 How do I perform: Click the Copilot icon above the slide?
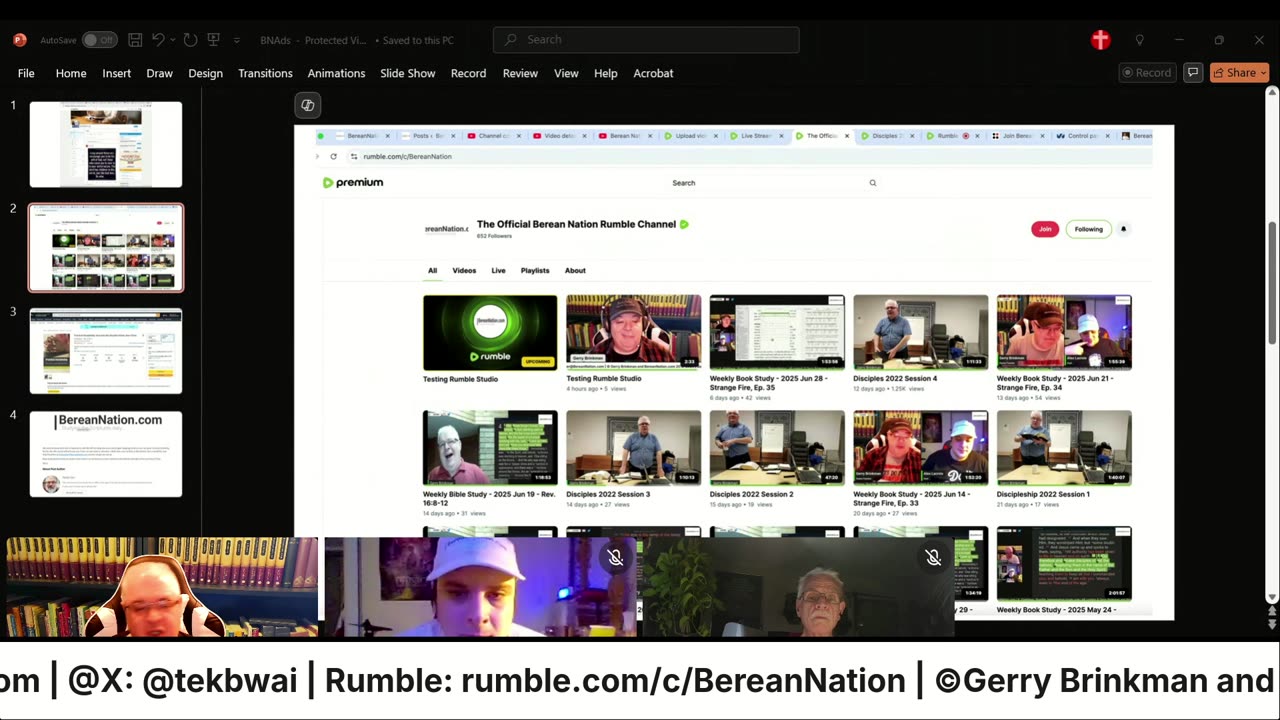click(308, 105)
